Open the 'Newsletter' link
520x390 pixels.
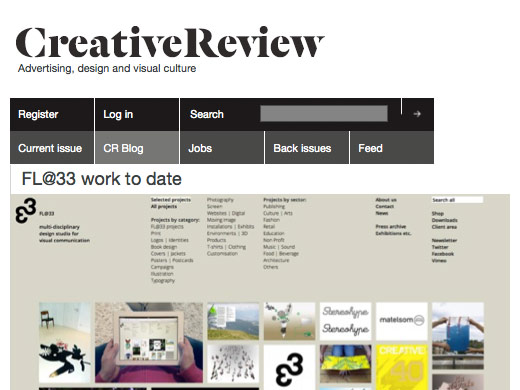coord(444,240)
